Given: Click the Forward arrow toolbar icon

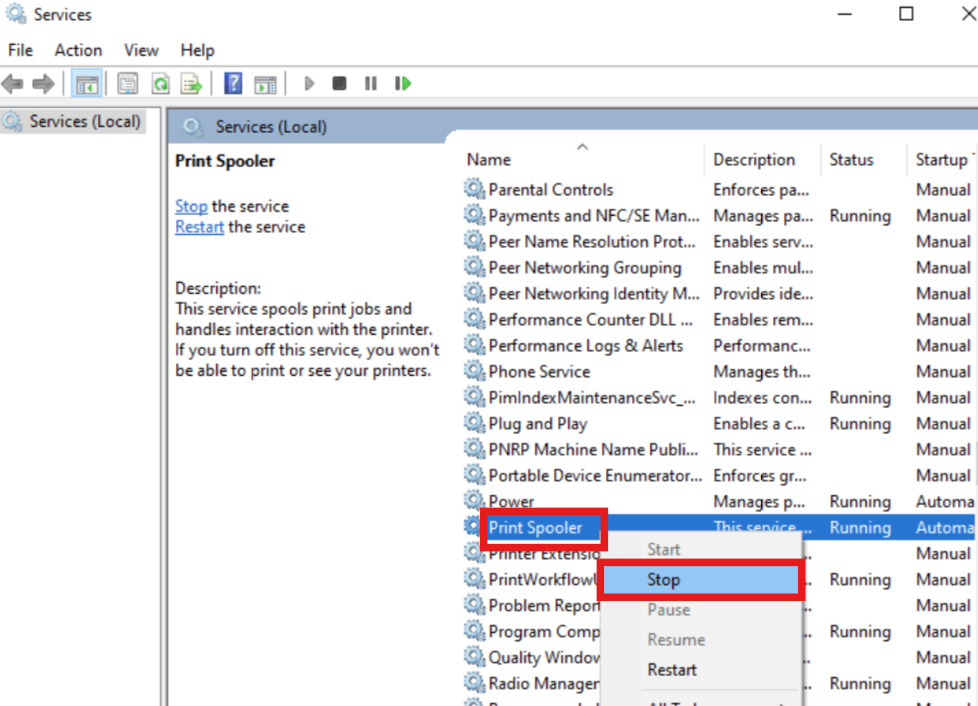Looking at the screenshot, I should (43, 84).
